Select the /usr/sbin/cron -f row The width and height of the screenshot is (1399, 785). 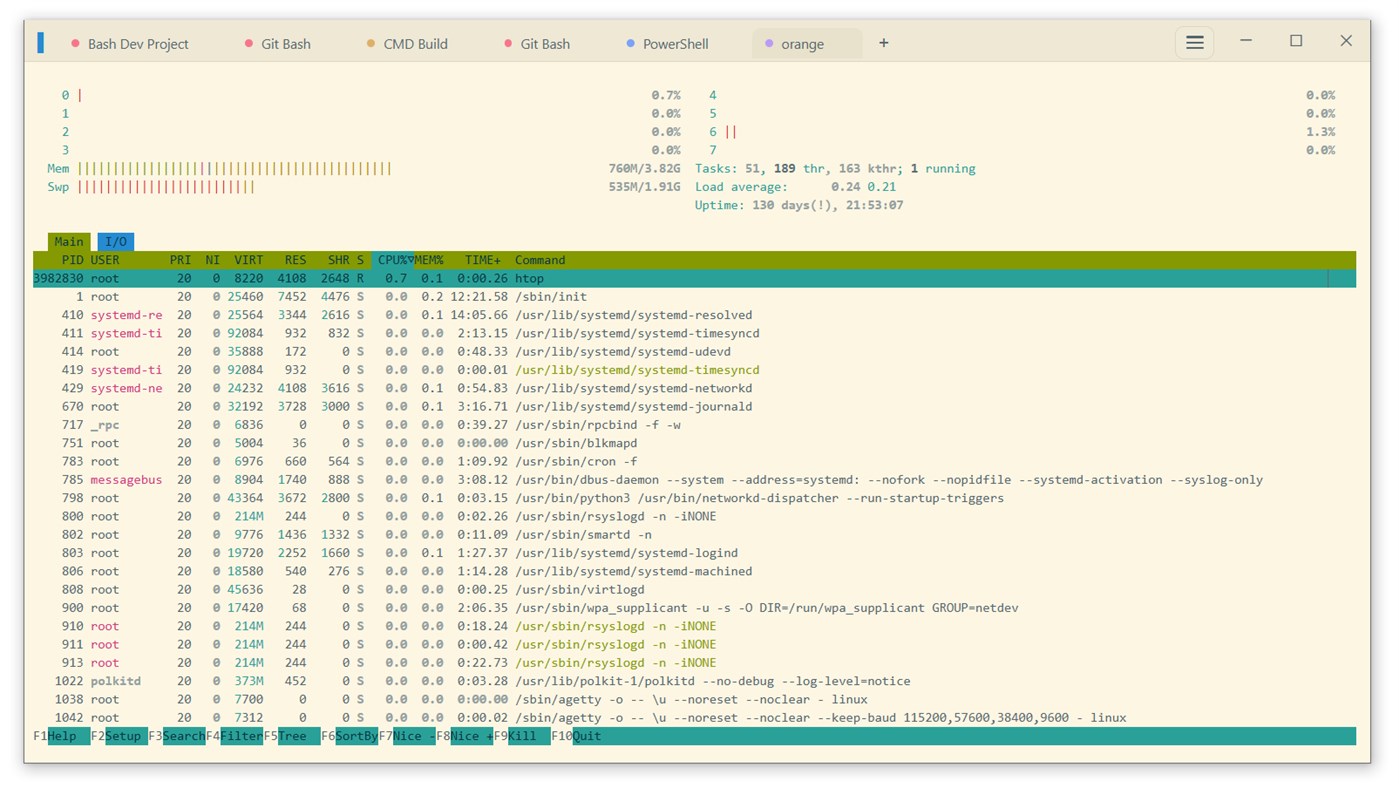[694, 462]
